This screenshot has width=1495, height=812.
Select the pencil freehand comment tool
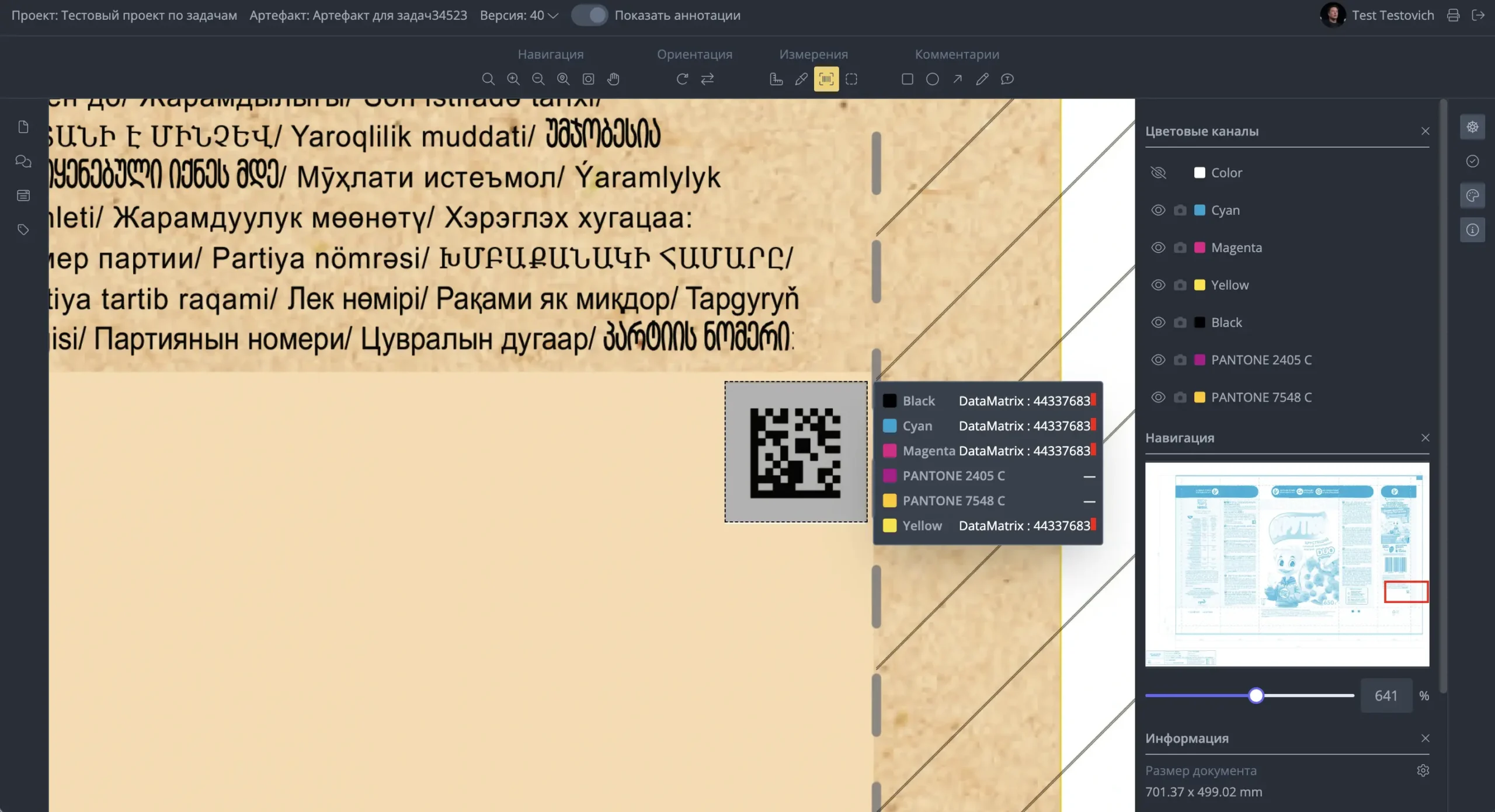point(982,79)
